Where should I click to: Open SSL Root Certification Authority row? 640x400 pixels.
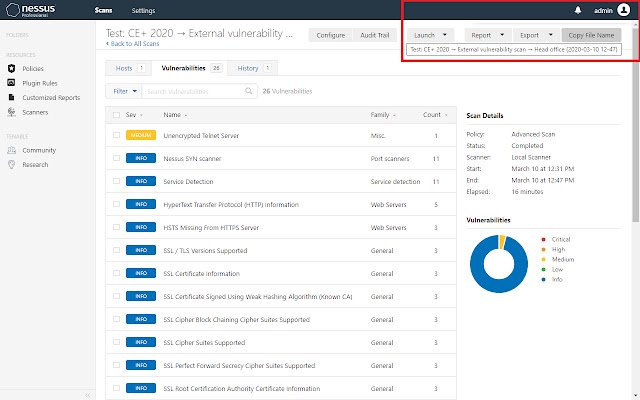[x=280, y=388]
